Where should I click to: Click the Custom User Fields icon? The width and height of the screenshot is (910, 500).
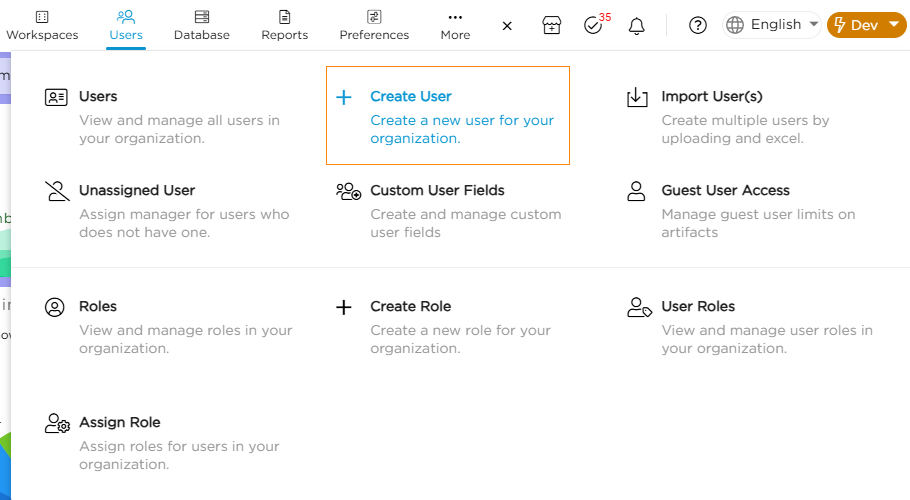coord(348,191)
